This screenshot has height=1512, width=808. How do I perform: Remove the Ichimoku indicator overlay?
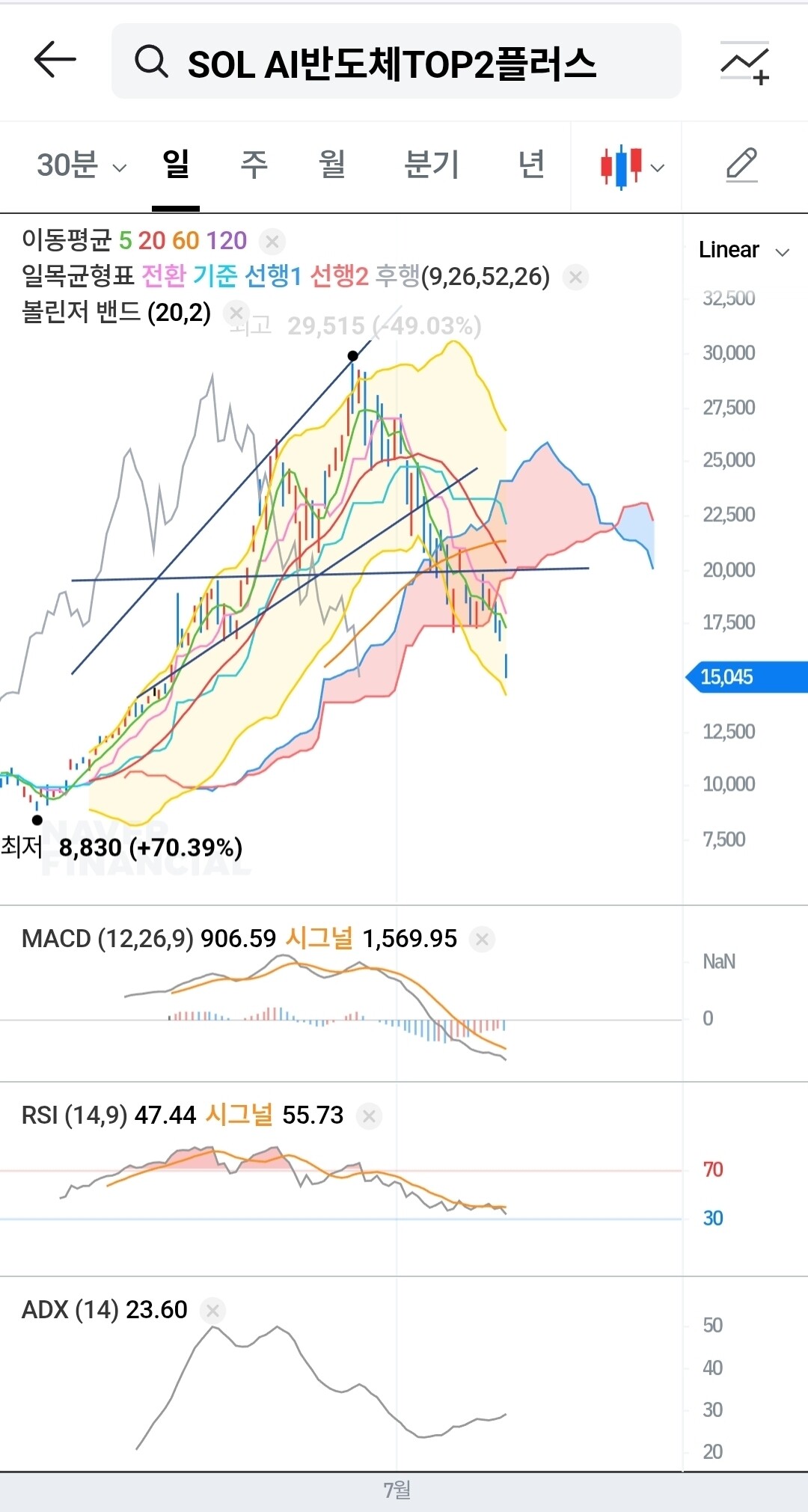click(x=575, y=278)
